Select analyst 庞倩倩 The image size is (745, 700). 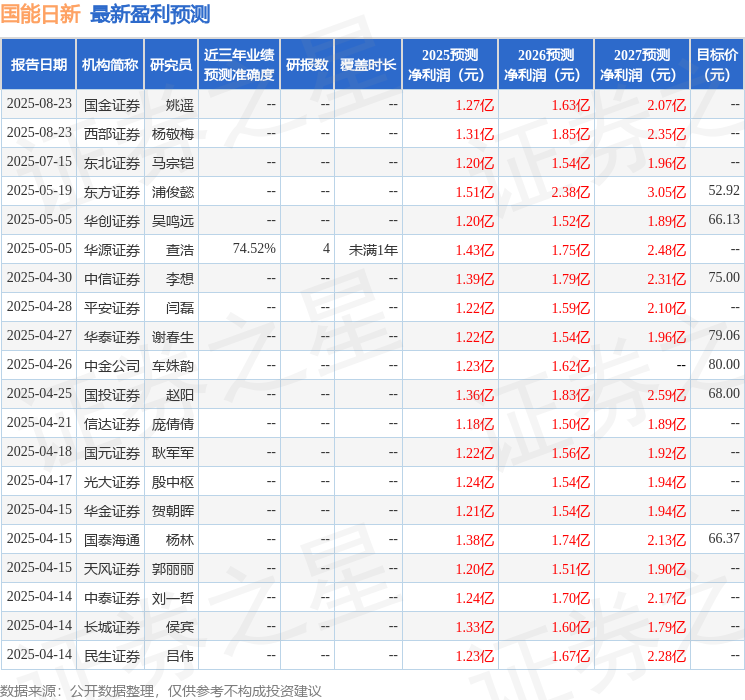tap(173, 424)
